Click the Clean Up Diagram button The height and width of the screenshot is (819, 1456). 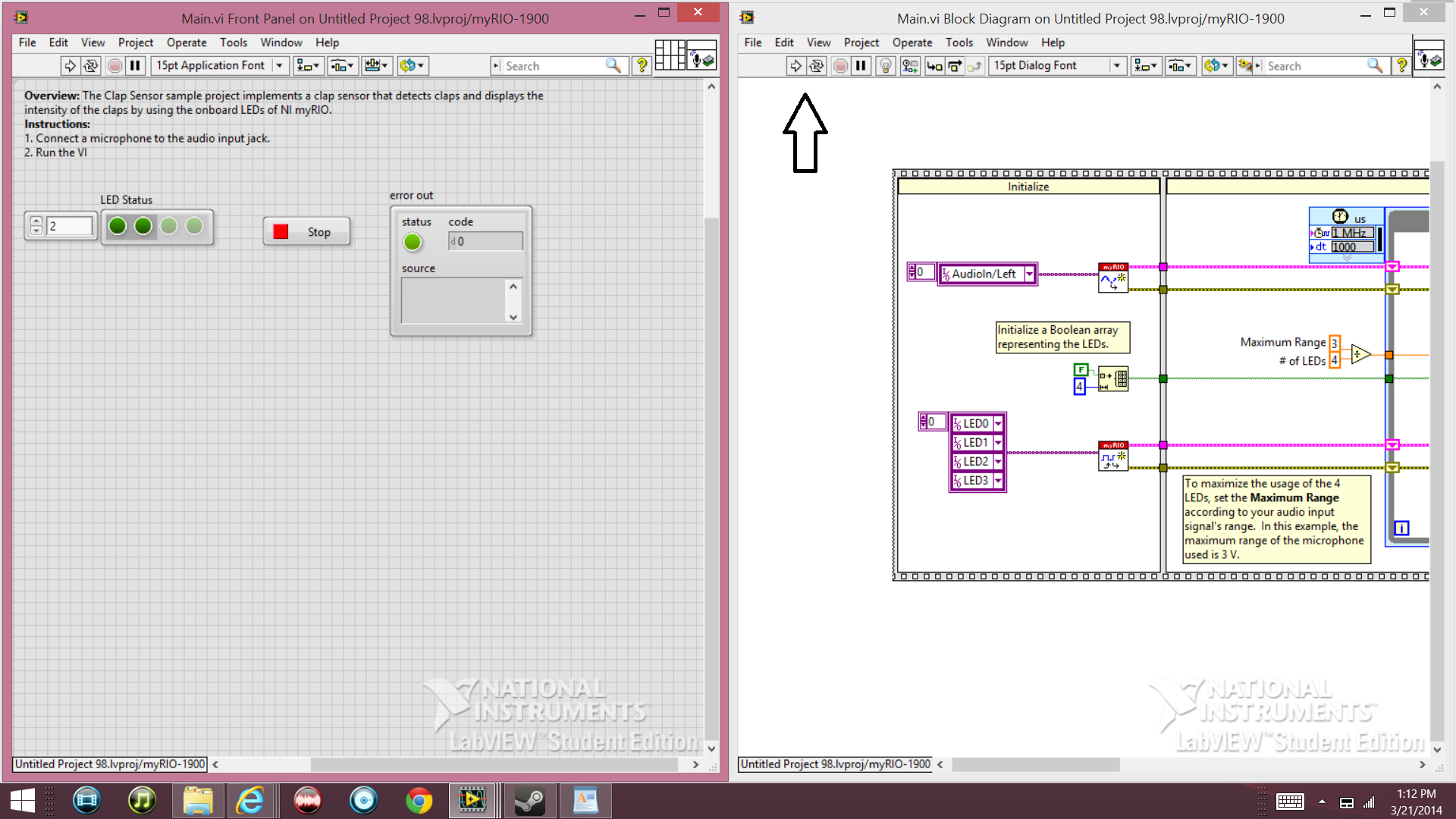[x=1244, y=66]
